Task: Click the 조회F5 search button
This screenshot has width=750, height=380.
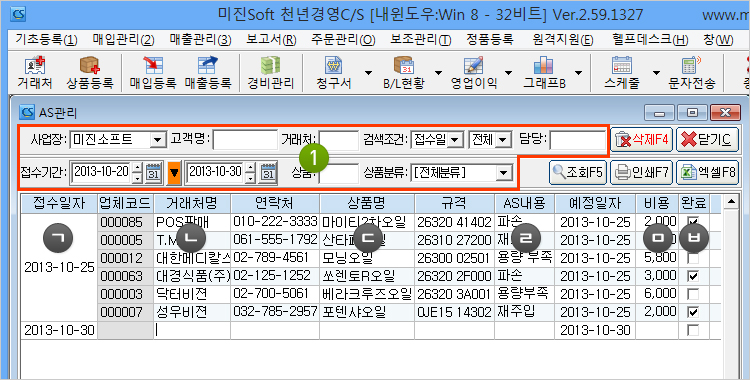Action: coord(578,172)
